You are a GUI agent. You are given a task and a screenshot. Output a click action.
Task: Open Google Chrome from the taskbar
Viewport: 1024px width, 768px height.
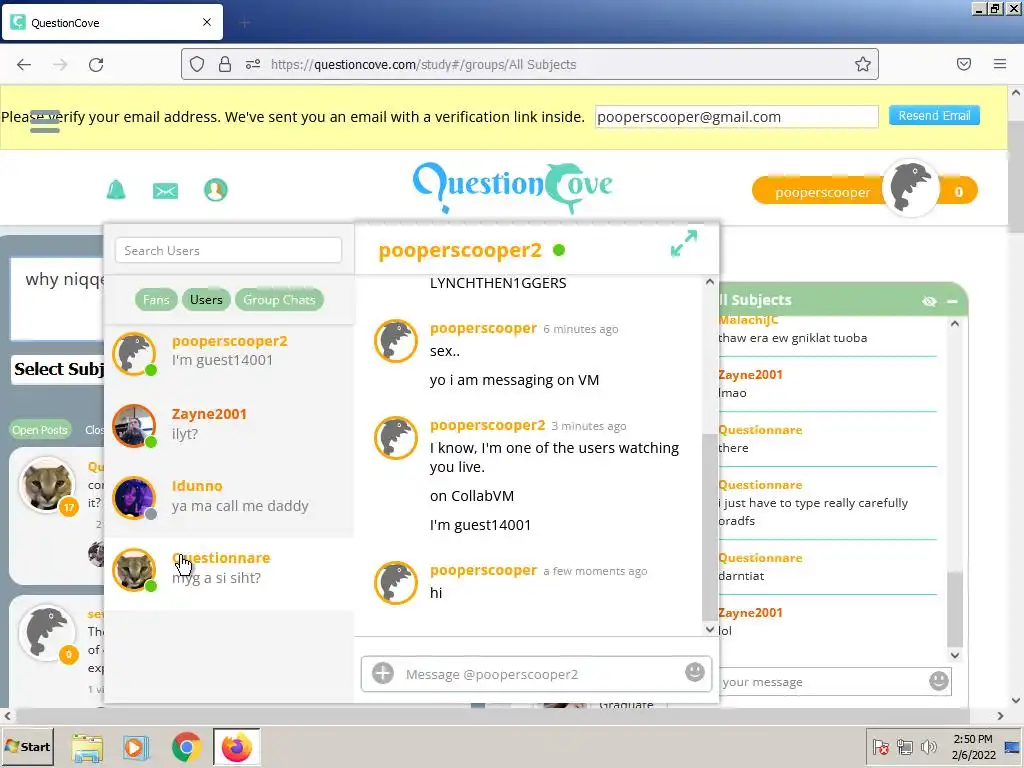pos(187,747)
